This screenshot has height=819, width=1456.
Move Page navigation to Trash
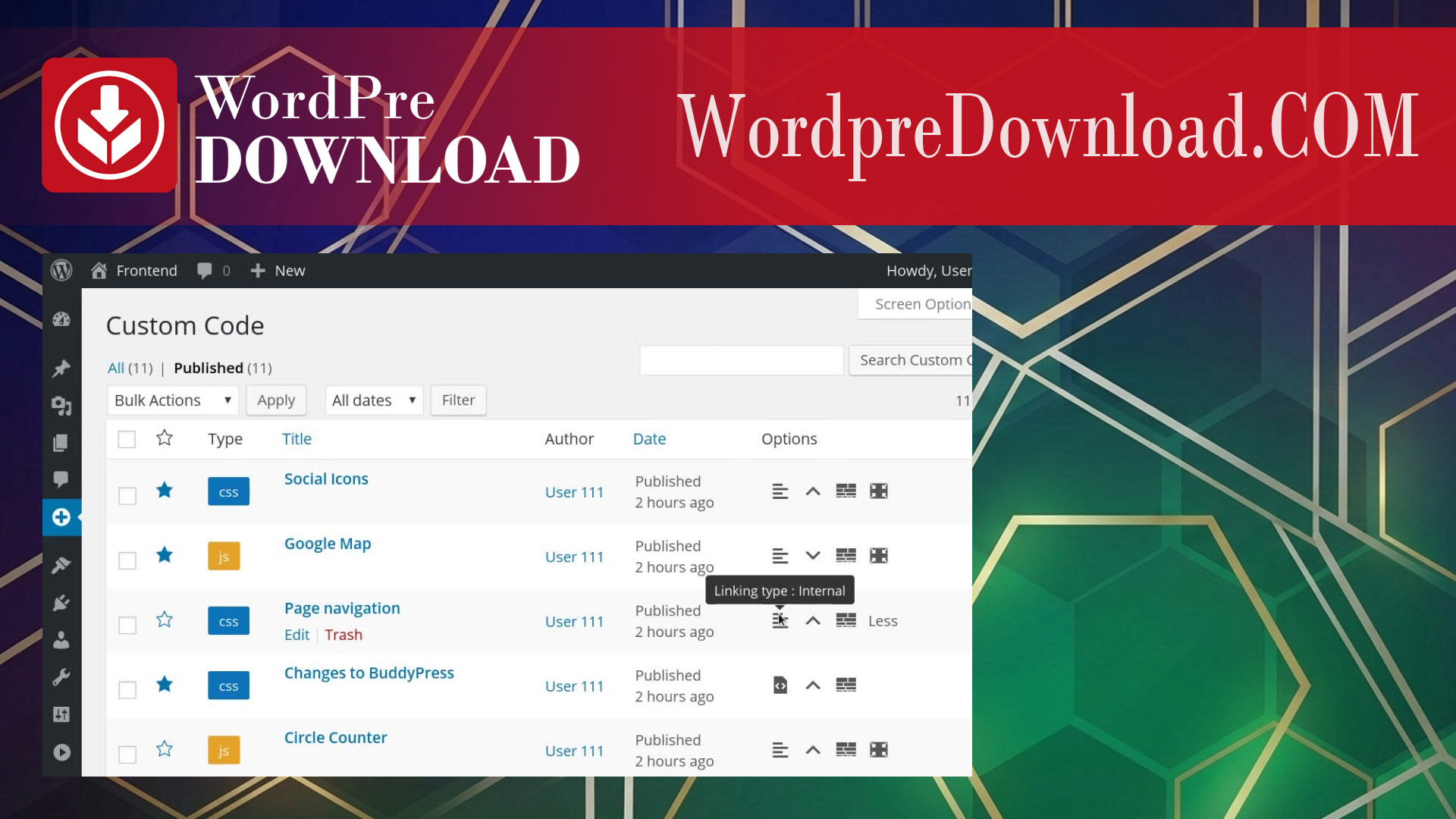[344, 635]
